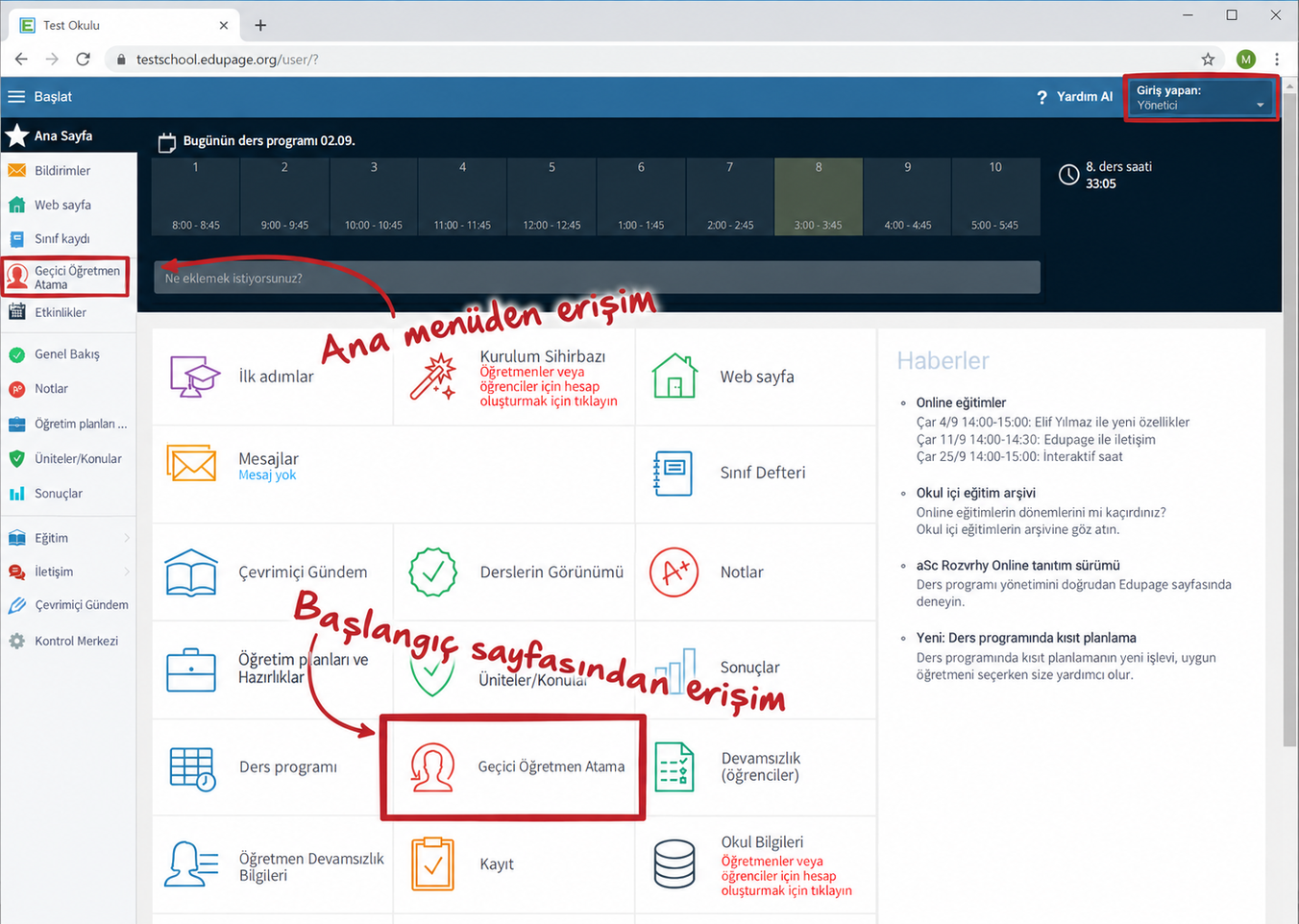This screenshot has width=1299, height=924.
Task: Open the Sınıf Defteri notebook icon
Action: pos(673,473)
